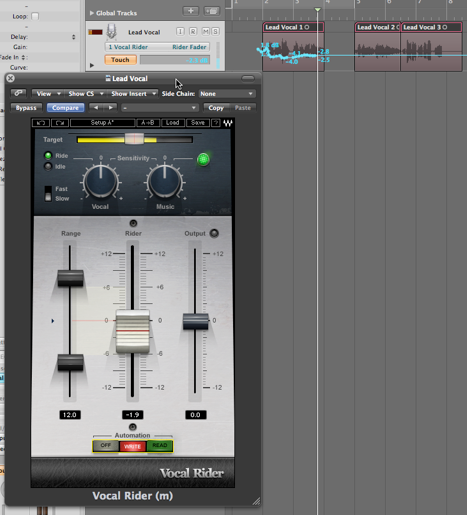
Task: Click the Output indicator knob
Action: click(214, 233)
